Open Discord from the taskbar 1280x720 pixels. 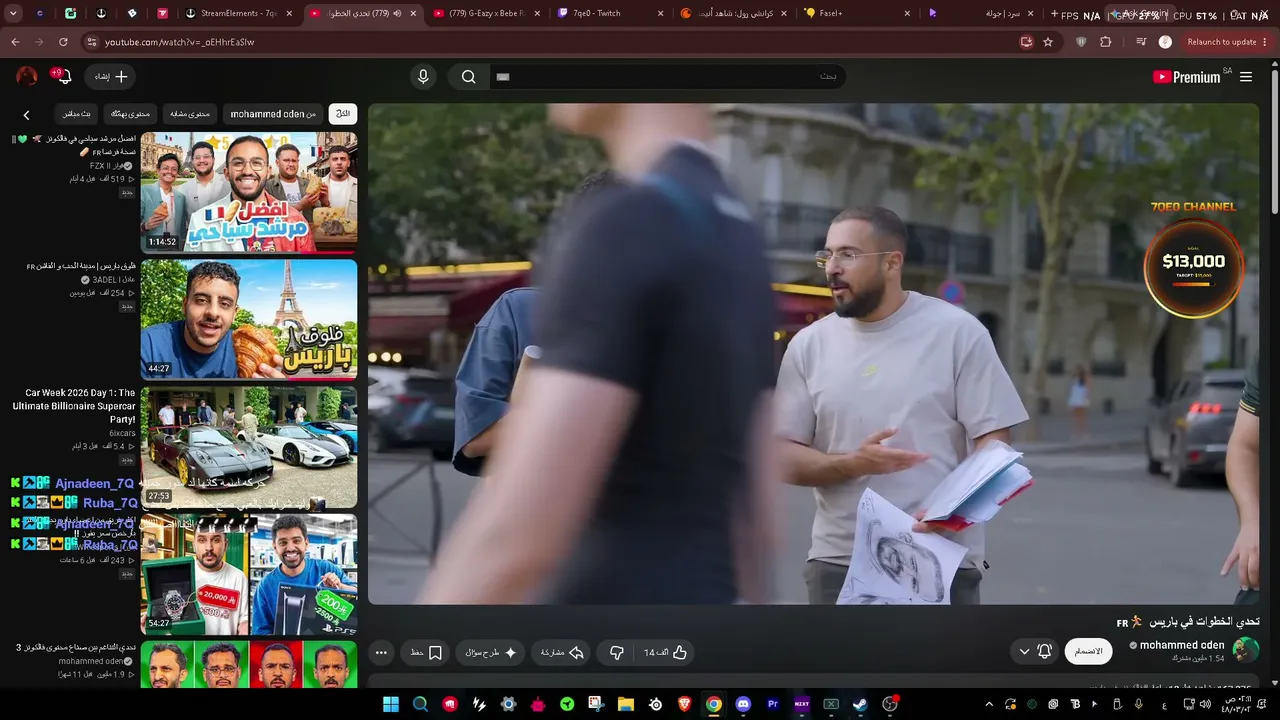coord(743,704)
